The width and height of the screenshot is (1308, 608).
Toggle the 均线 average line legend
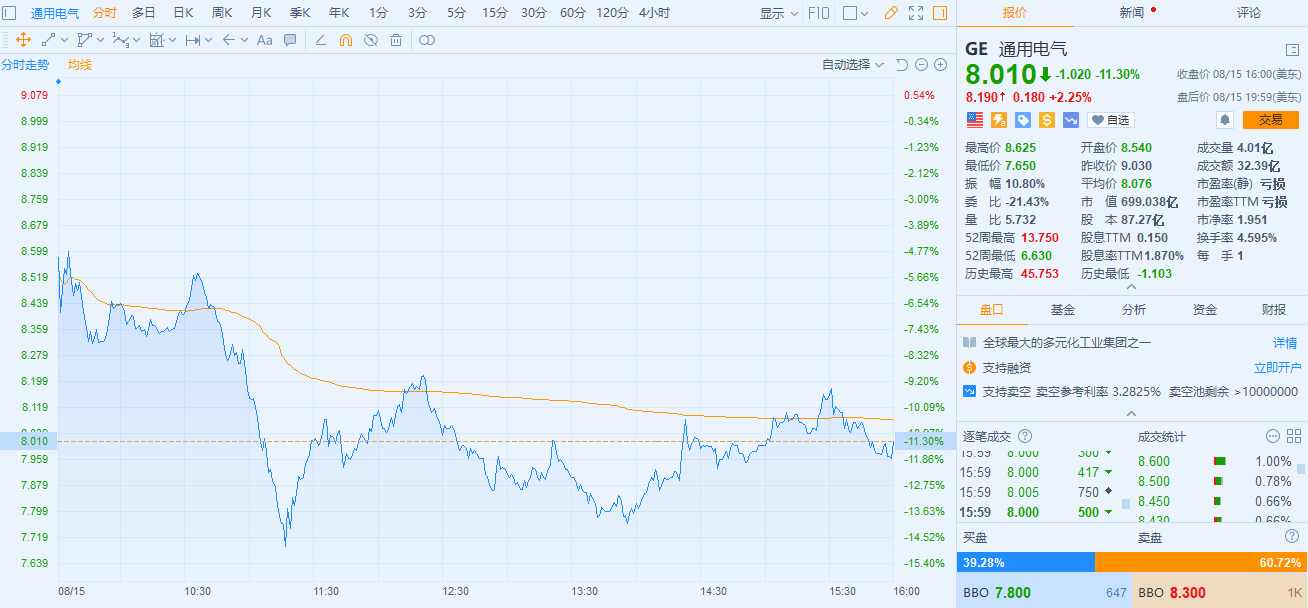80,65
